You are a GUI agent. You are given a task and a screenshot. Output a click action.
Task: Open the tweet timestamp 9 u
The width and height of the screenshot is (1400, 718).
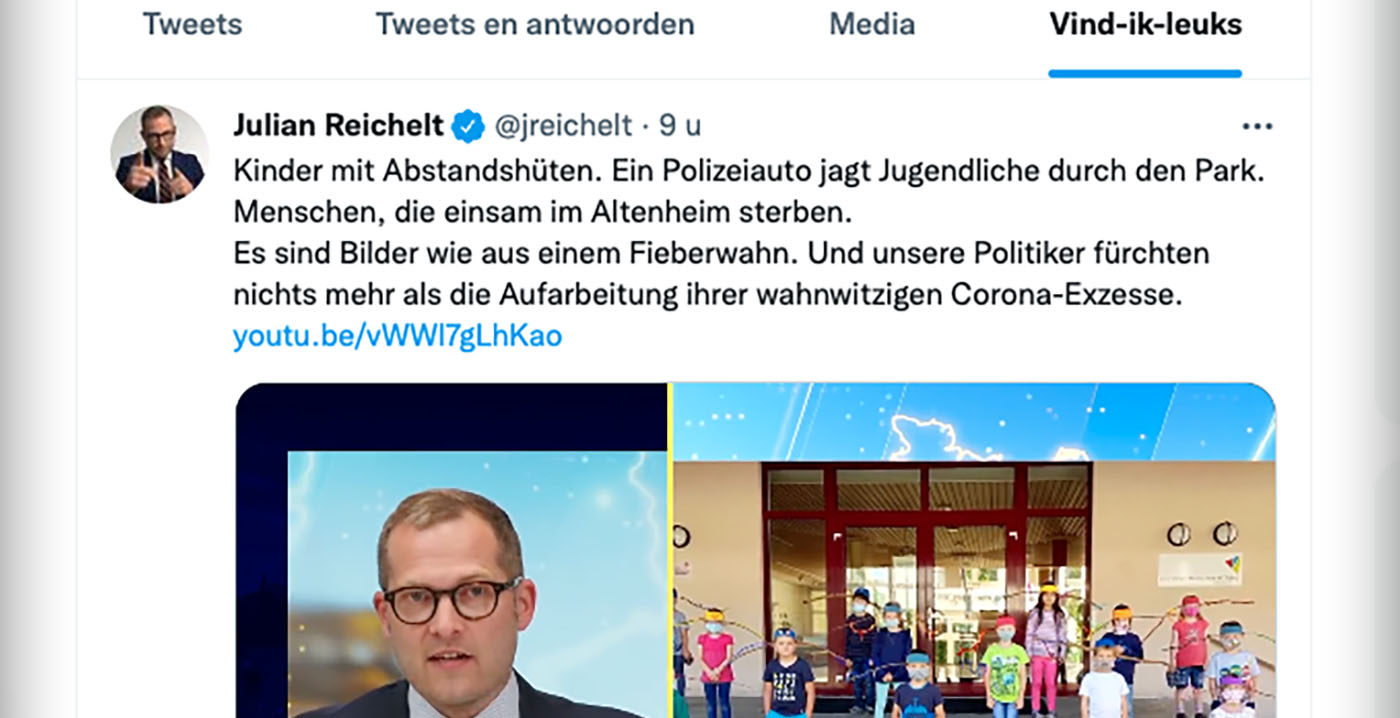tap(680, 126)
